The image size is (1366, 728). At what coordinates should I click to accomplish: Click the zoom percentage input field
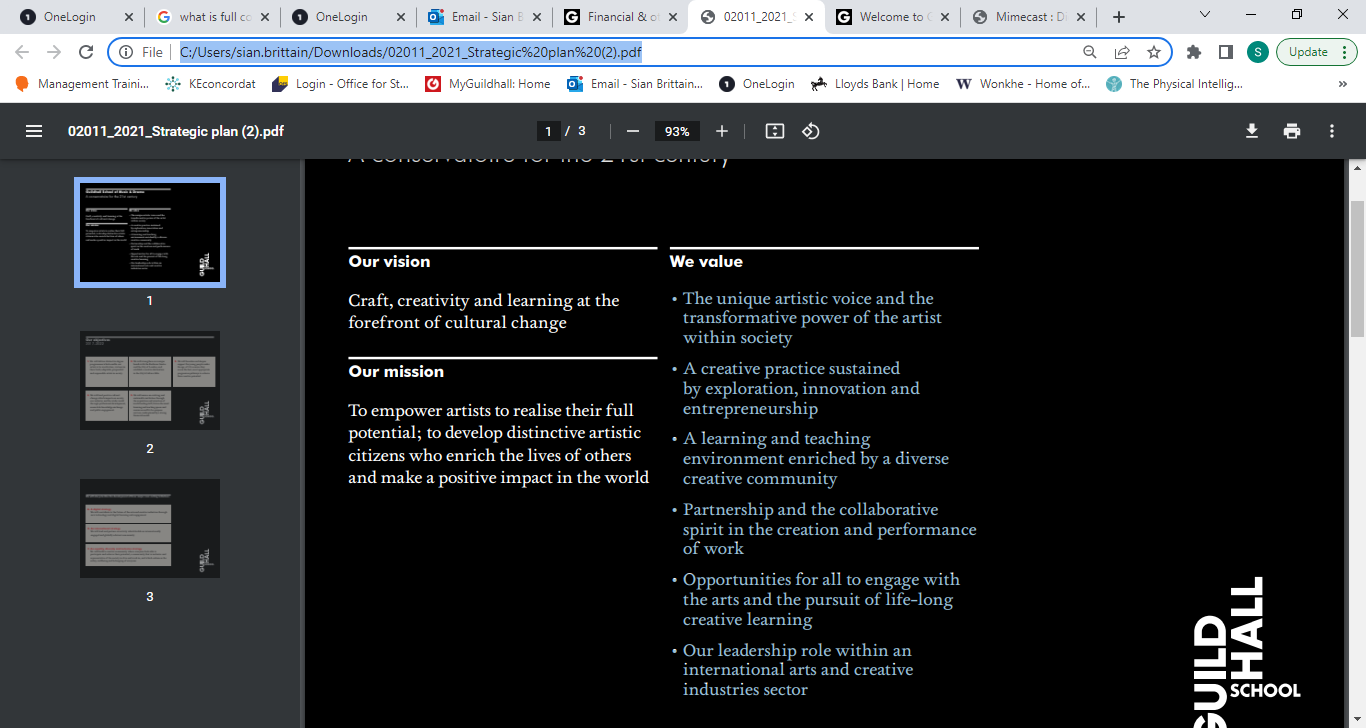pos(677,131)
